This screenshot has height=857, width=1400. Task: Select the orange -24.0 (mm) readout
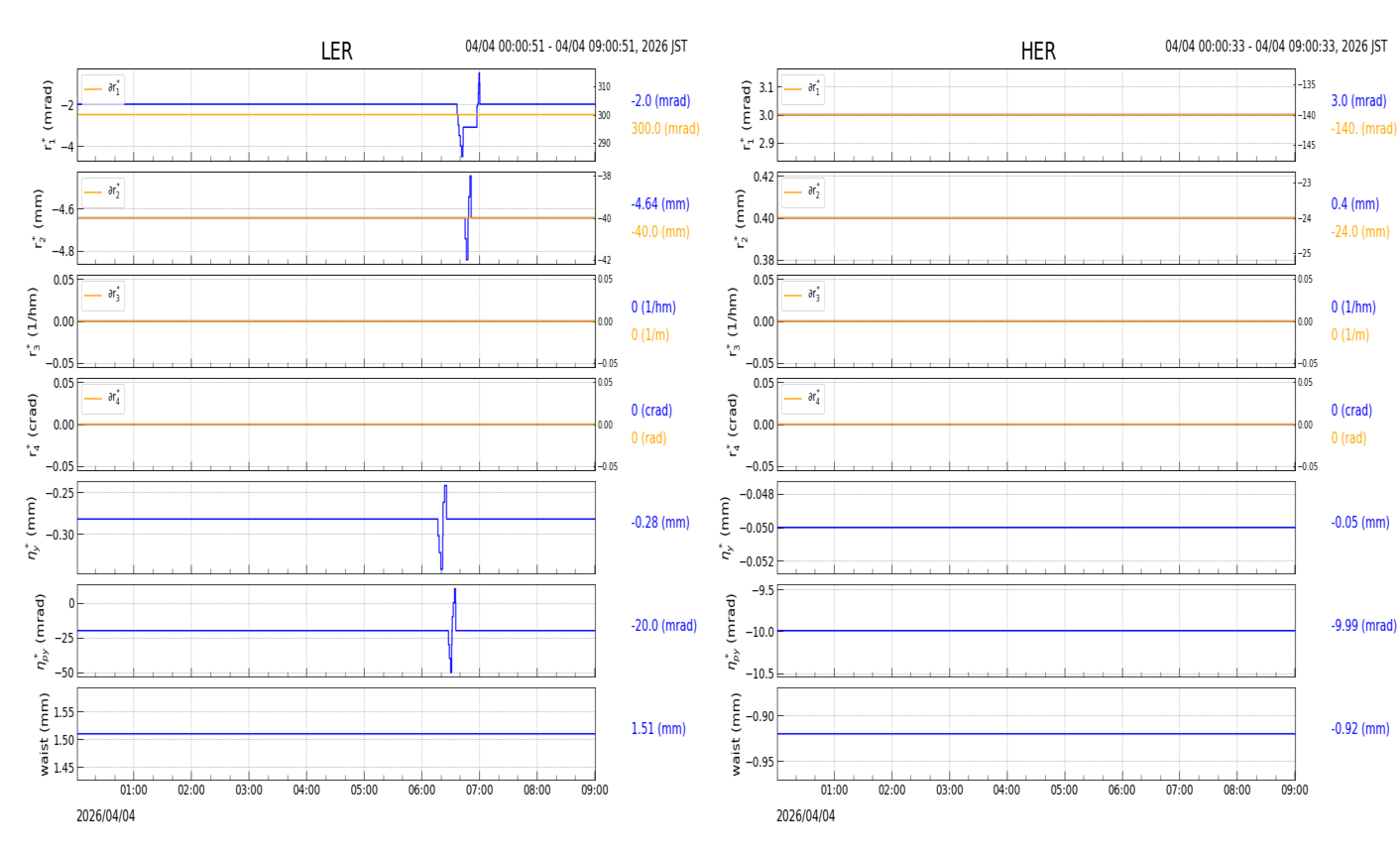[x=1360, y=232]
